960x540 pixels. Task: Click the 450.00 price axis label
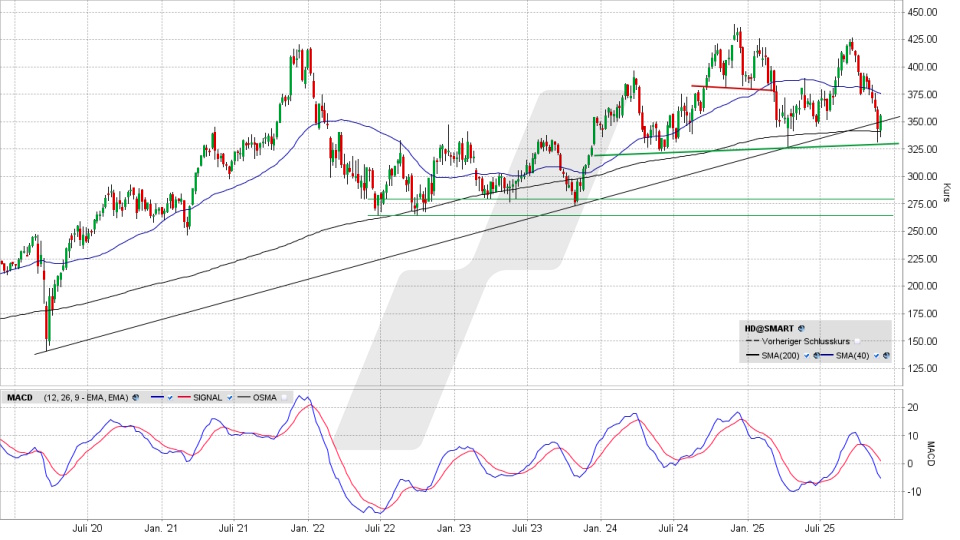[x=922, y=12]
